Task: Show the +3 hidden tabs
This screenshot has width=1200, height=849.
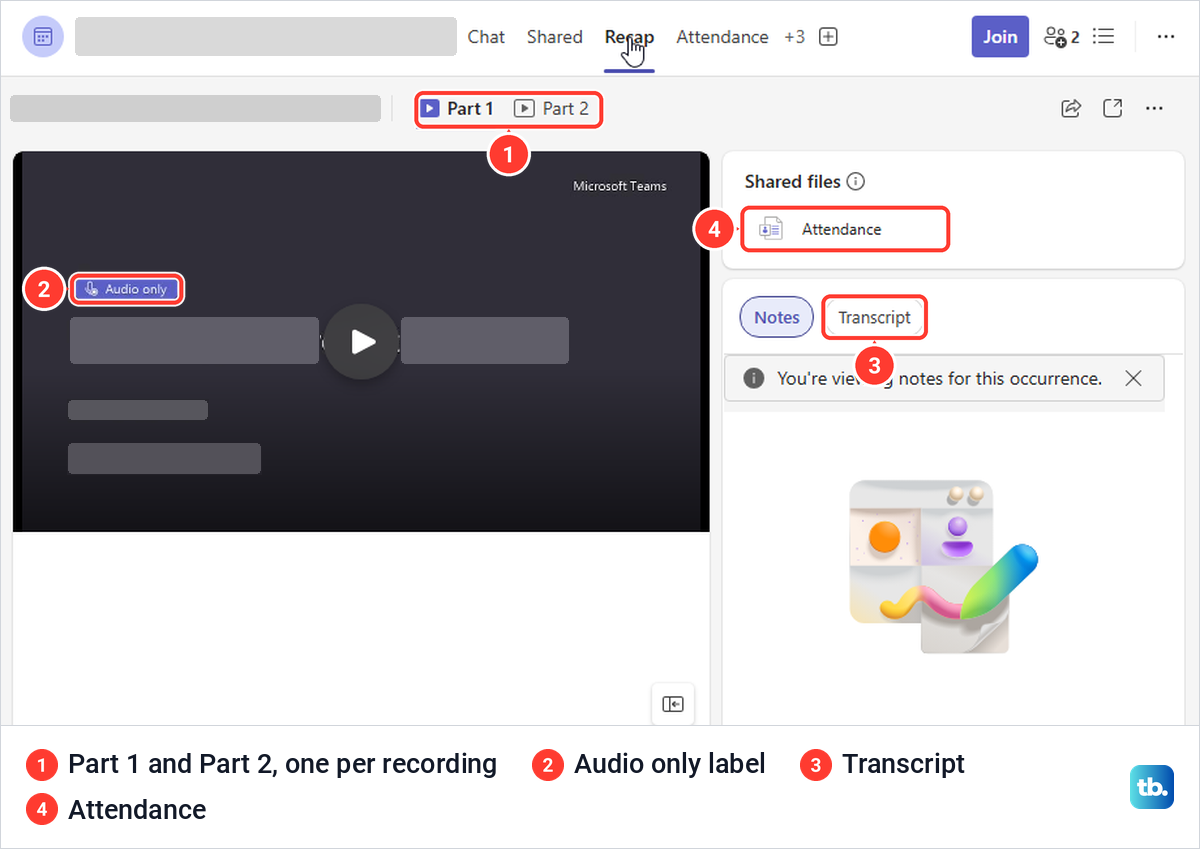Action: (794, 37)
